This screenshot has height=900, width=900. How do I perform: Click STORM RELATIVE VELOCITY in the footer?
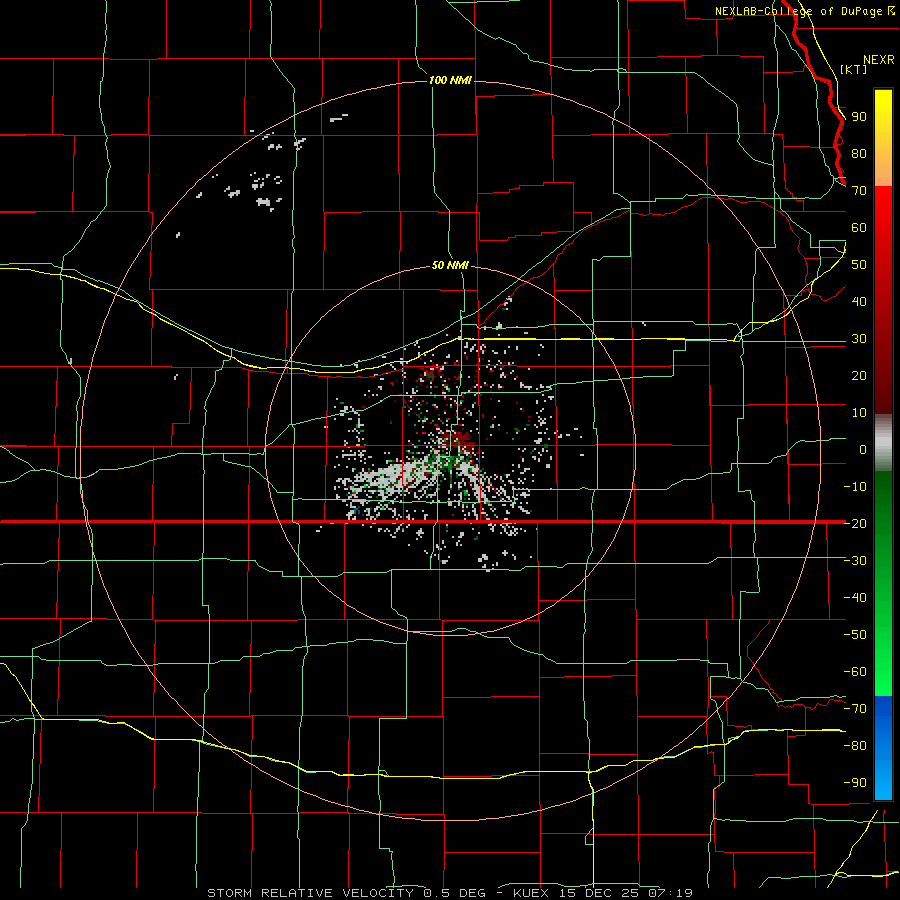click(x=310, y=893)
